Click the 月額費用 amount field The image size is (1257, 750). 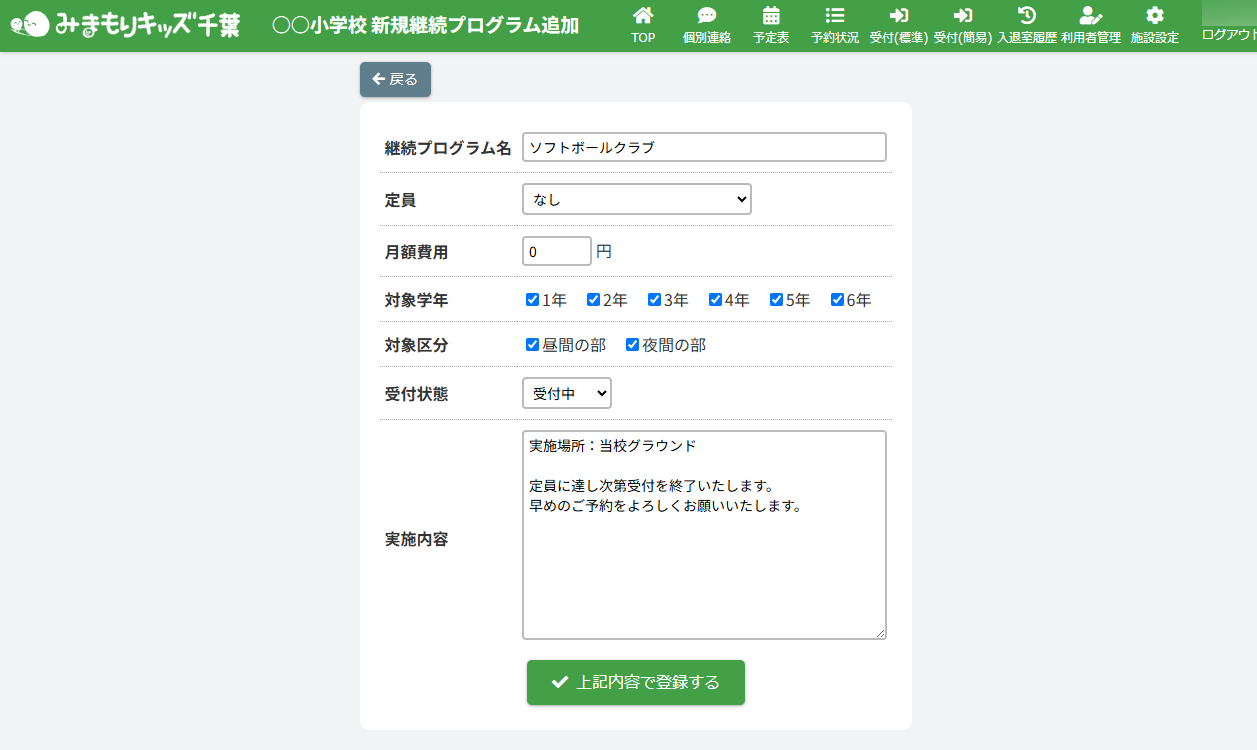pos(557,252)
